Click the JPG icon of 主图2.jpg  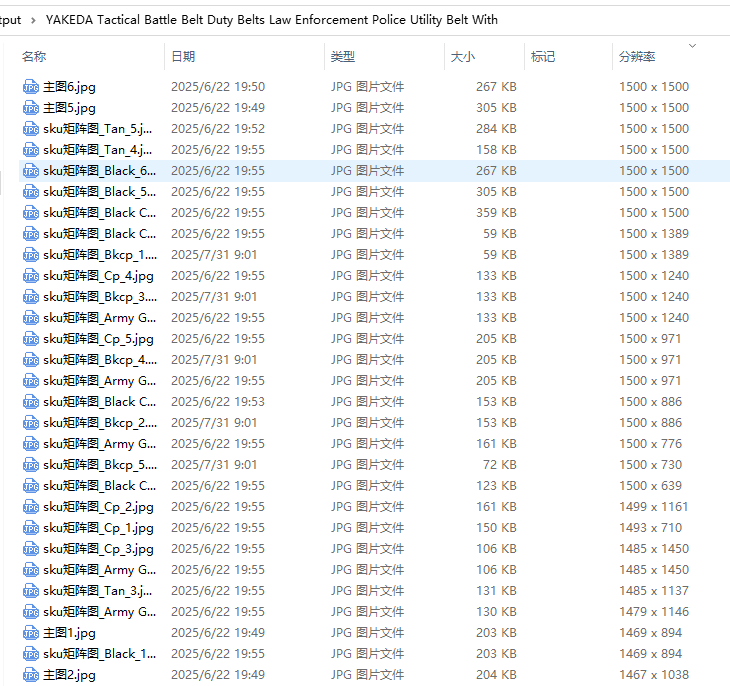[31, 674]
